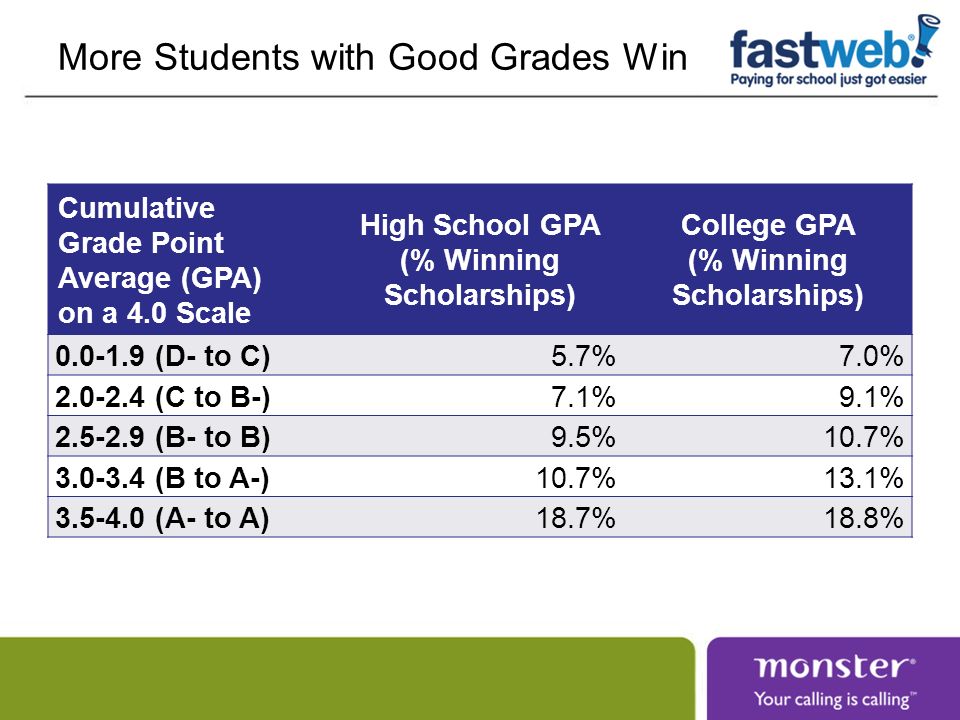
Task: Select the slide title More Students with Good Grades Win
Action: [372, 57]
